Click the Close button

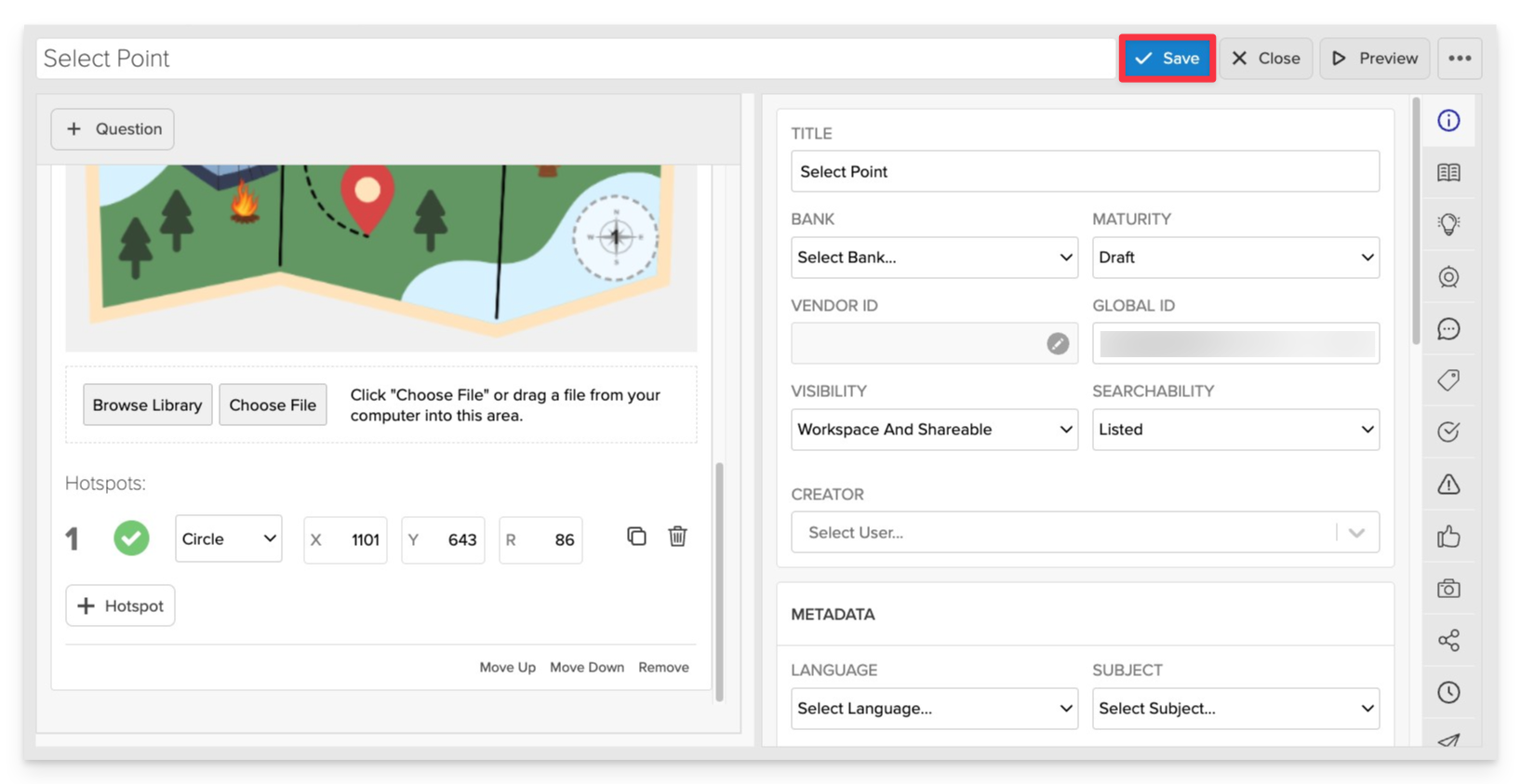coord(1266,58)
